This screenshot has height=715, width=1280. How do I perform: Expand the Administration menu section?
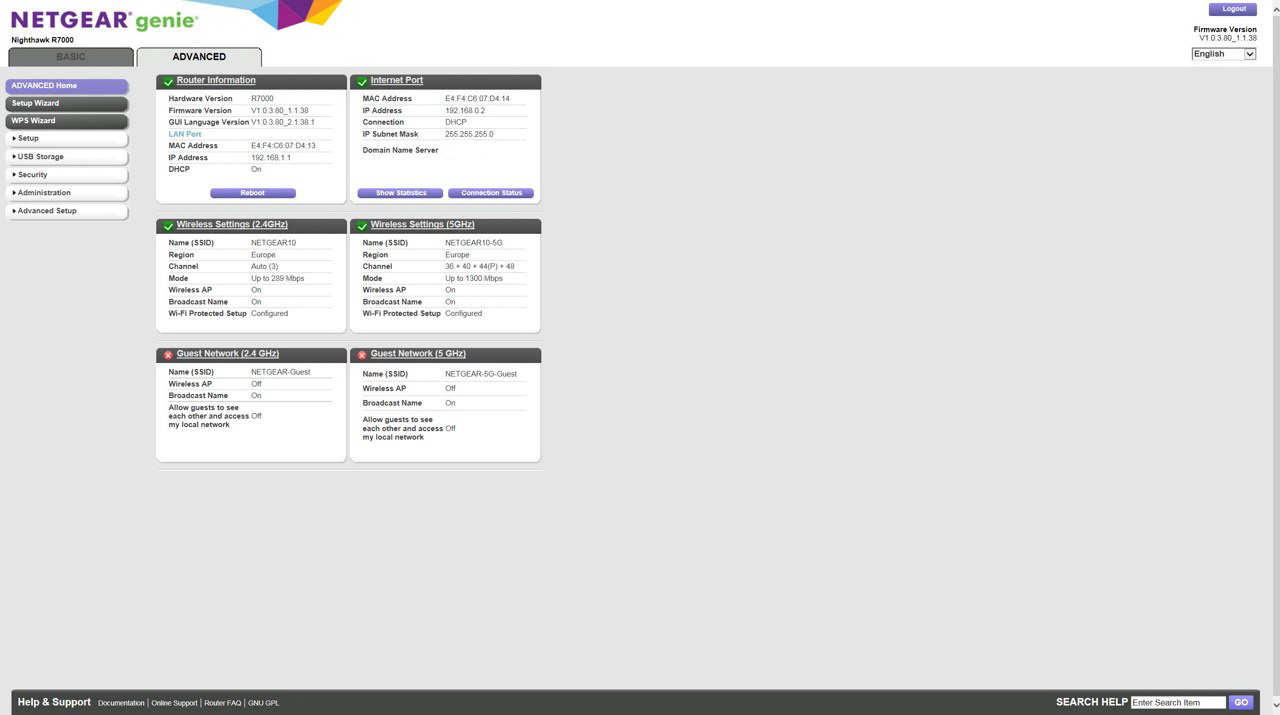67,193
